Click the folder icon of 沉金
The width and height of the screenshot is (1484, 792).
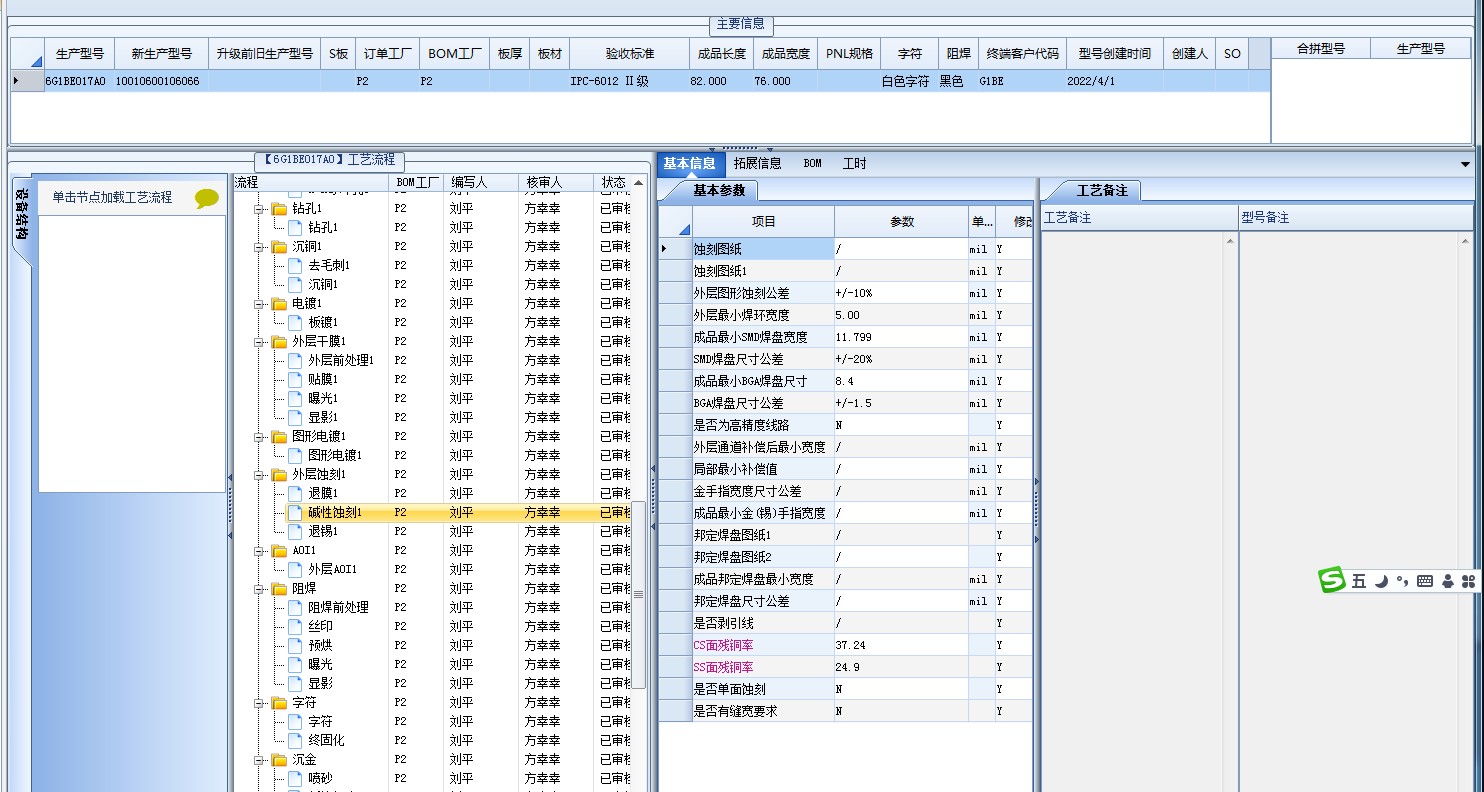coord(279,759)
